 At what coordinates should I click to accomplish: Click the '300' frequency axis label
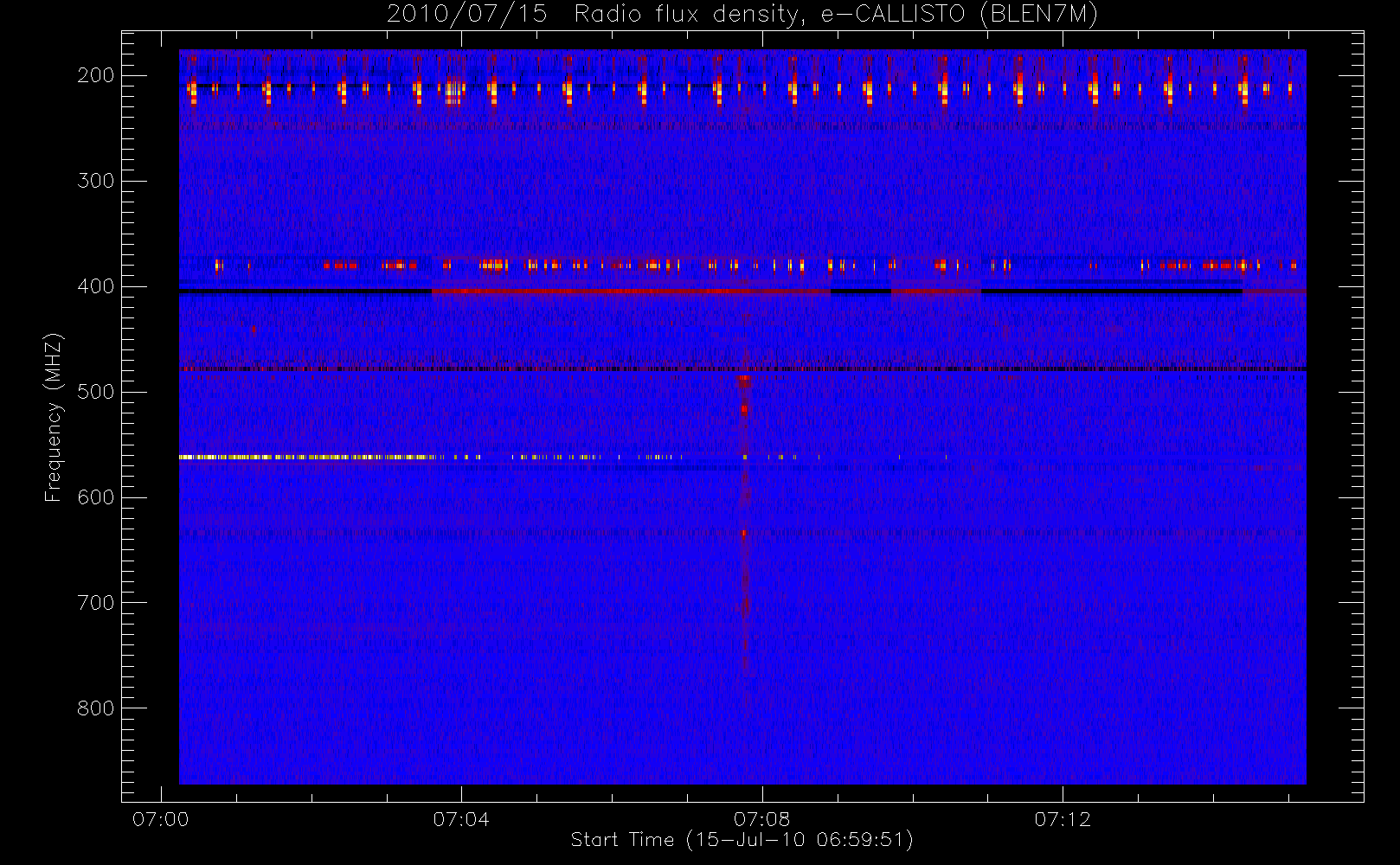[x=96, y=181]
